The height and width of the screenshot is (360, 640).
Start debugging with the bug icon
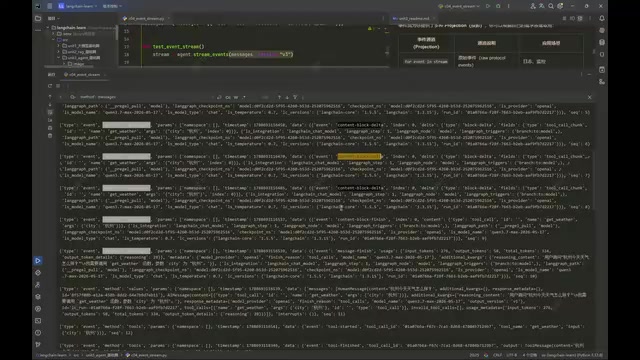coord(498,6)
